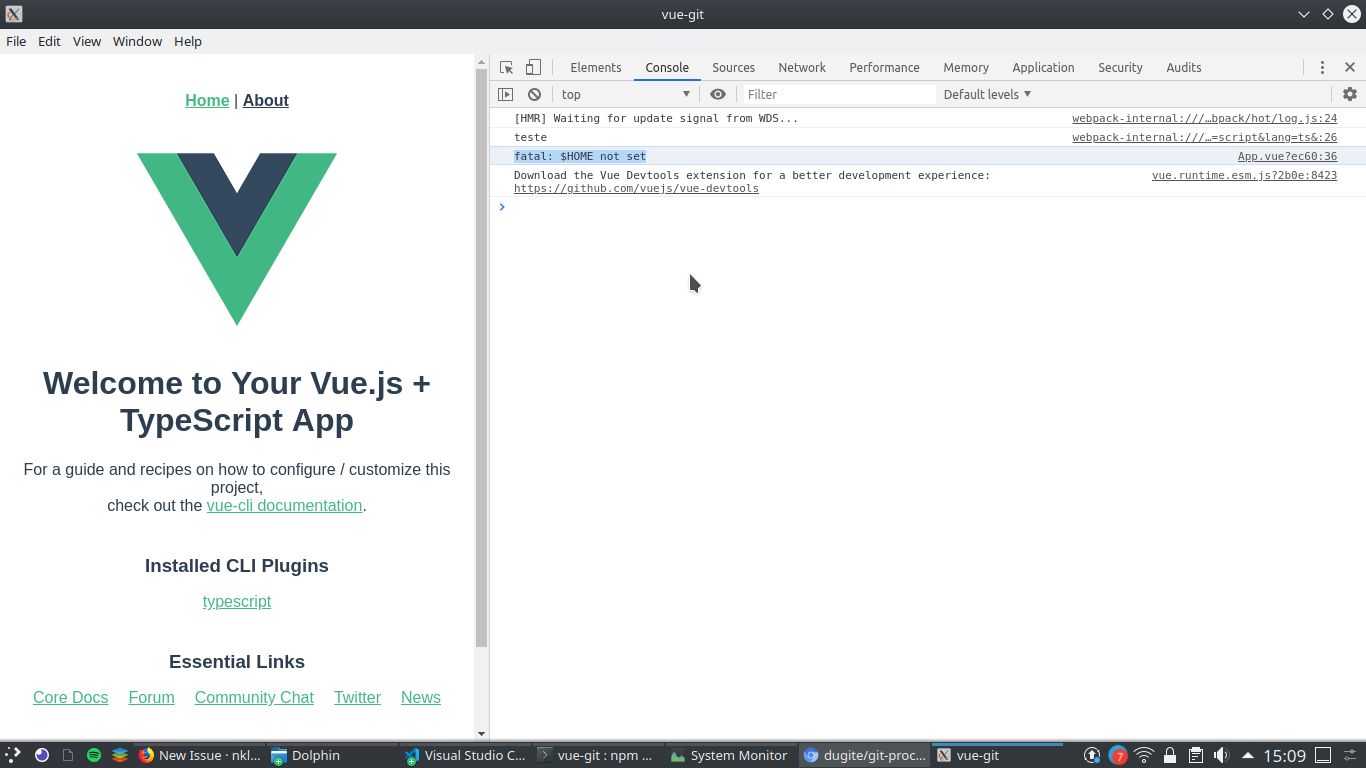Click the console drawer sidebar icon

(507, 93)
